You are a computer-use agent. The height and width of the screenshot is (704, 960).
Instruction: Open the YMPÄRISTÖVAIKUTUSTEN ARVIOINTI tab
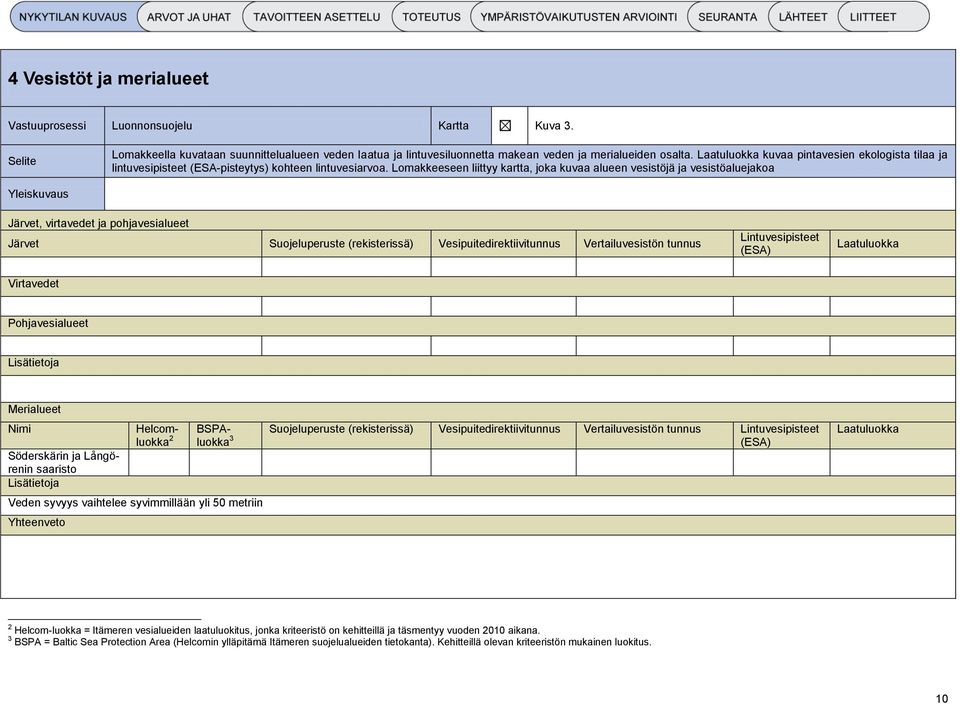click(x=579, y=17)
